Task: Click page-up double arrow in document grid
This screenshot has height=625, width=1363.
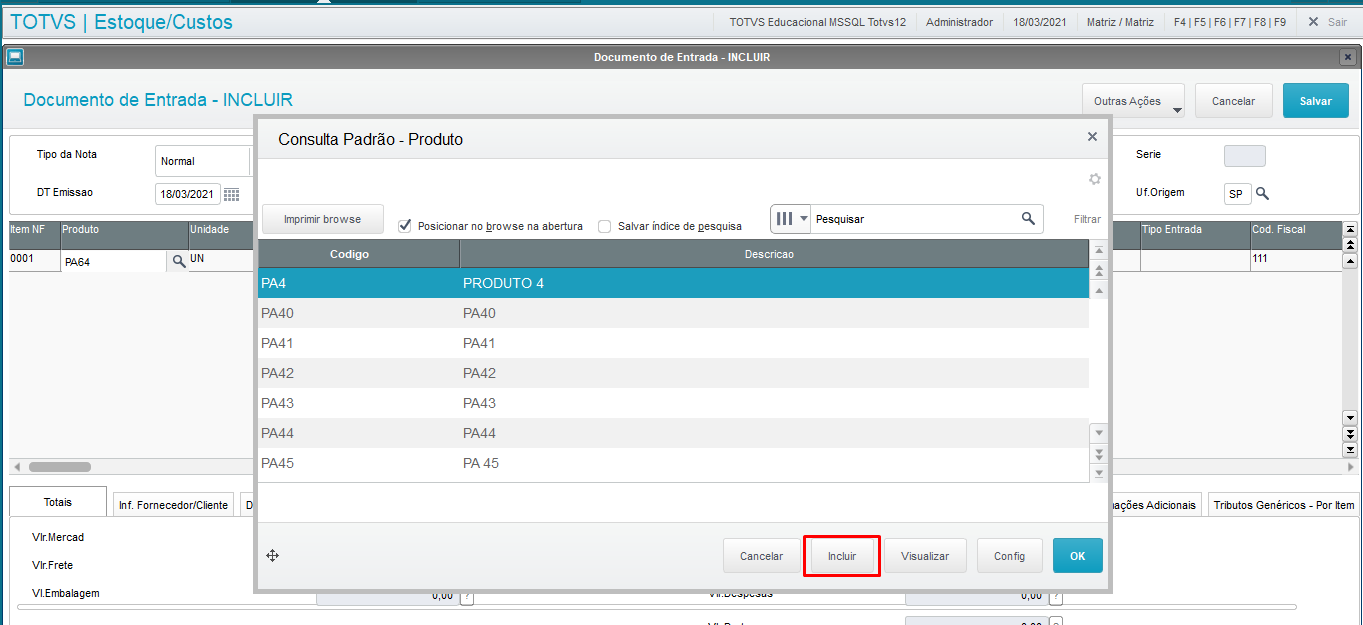Action: [1350, 244]
